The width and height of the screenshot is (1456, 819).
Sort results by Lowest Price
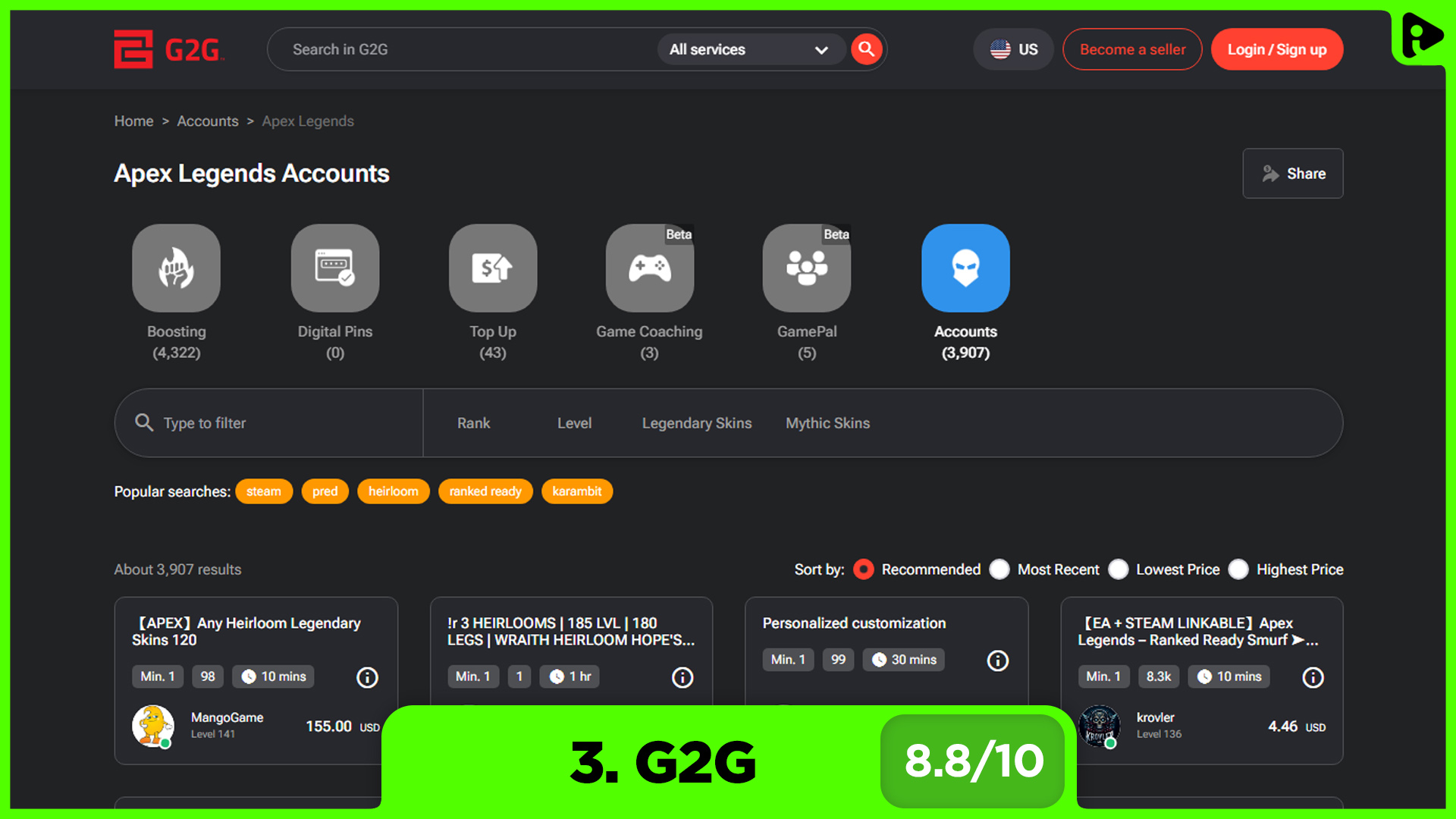pos(1119,570)
